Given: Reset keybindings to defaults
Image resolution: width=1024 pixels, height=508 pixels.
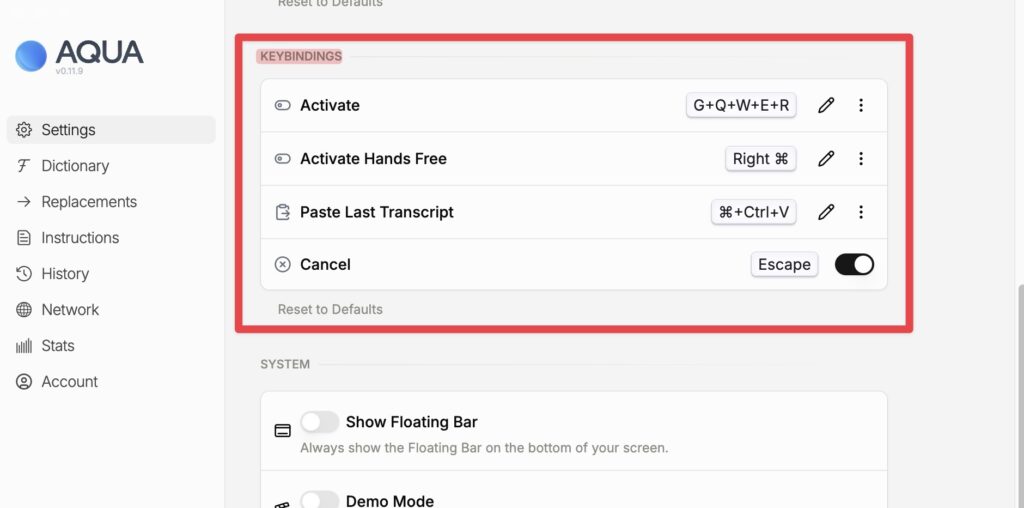Looking at the screenshot, I should [330, 309].
